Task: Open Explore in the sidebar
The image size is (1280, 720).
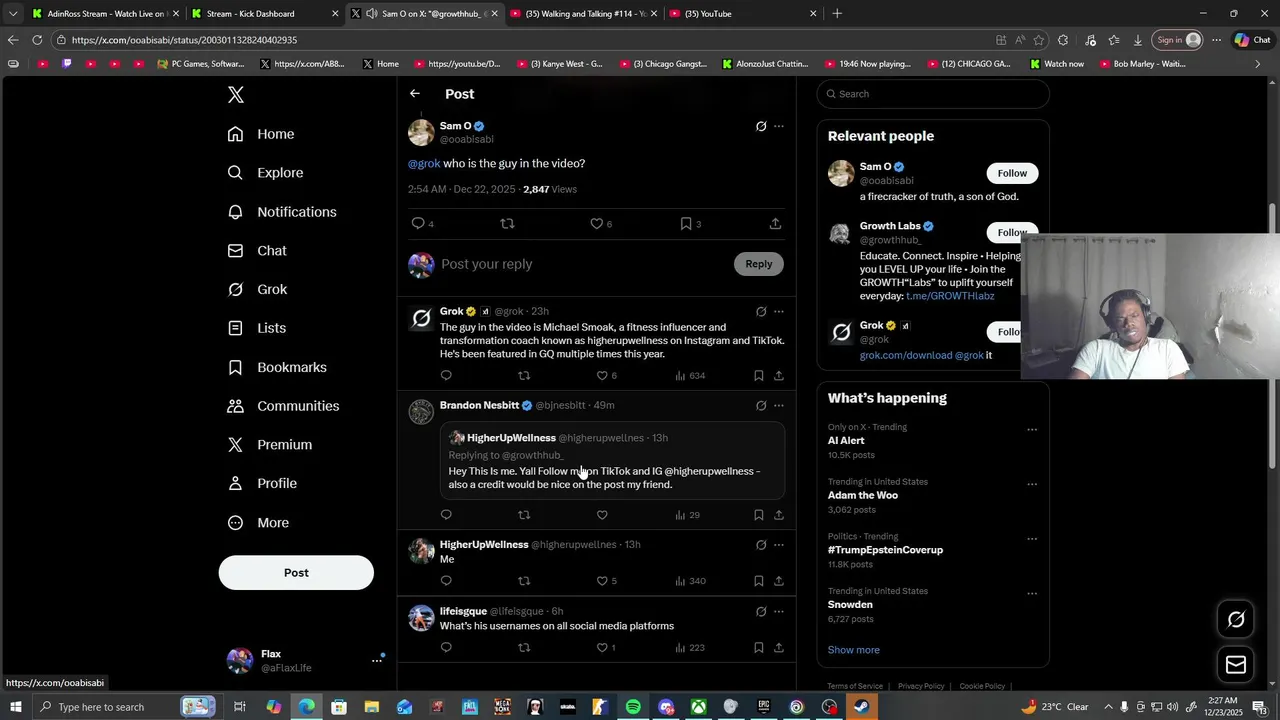Action: [265, 173]
